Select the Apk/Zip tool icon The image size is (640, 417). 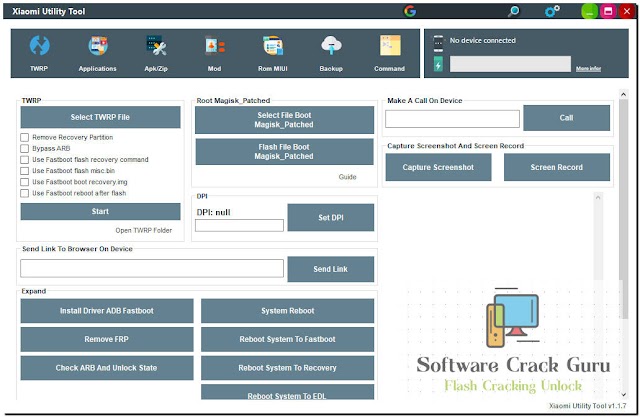click(x=156, y=46)
